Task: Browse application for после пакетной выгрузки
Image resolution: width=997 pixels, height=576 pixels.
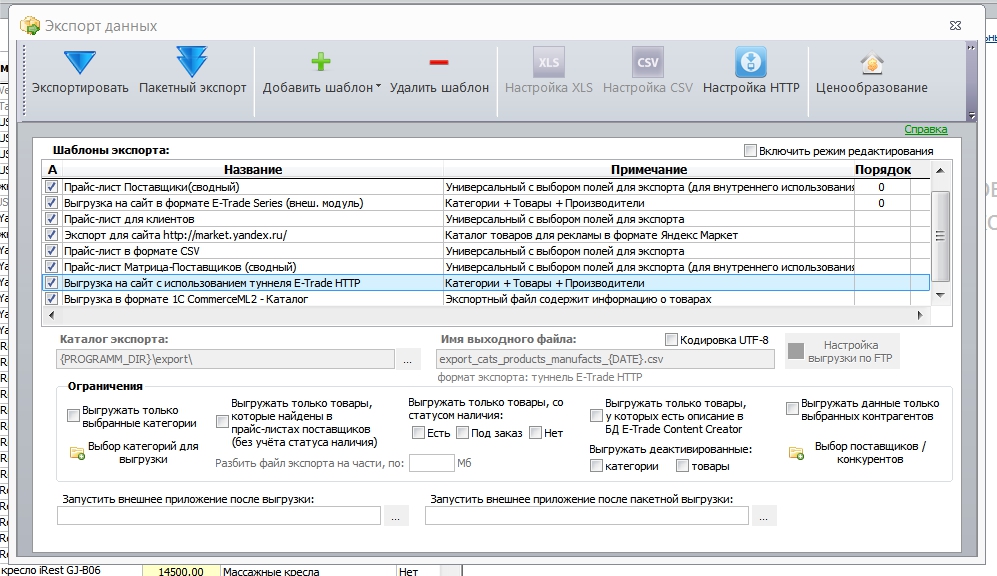Action: (x=764, y=516)
